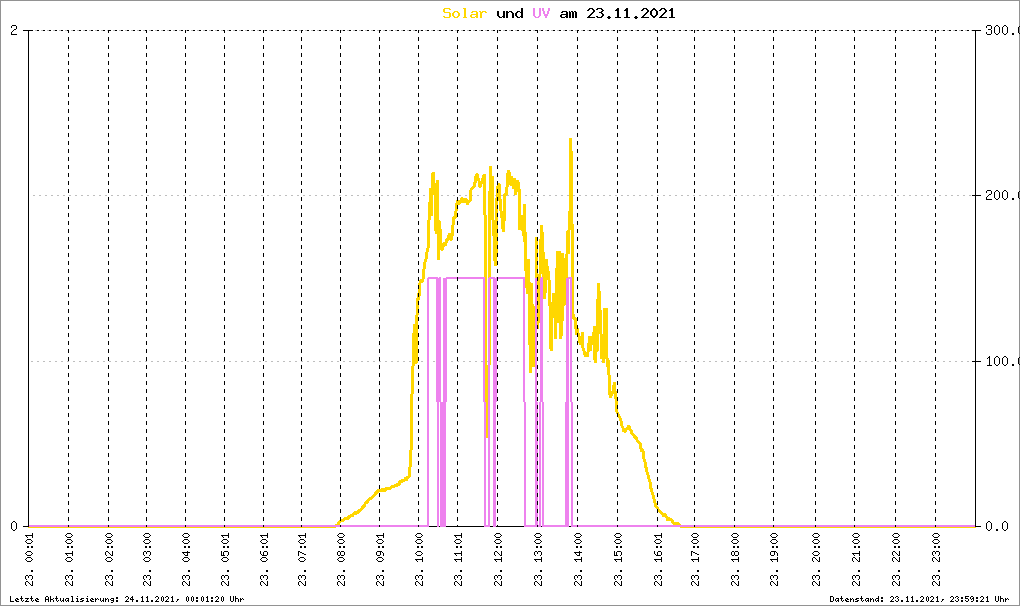Viewport: 1020px width, 606px height.
Task: Click the '23. 23:00' time axis label
Action: pos(936,560)
